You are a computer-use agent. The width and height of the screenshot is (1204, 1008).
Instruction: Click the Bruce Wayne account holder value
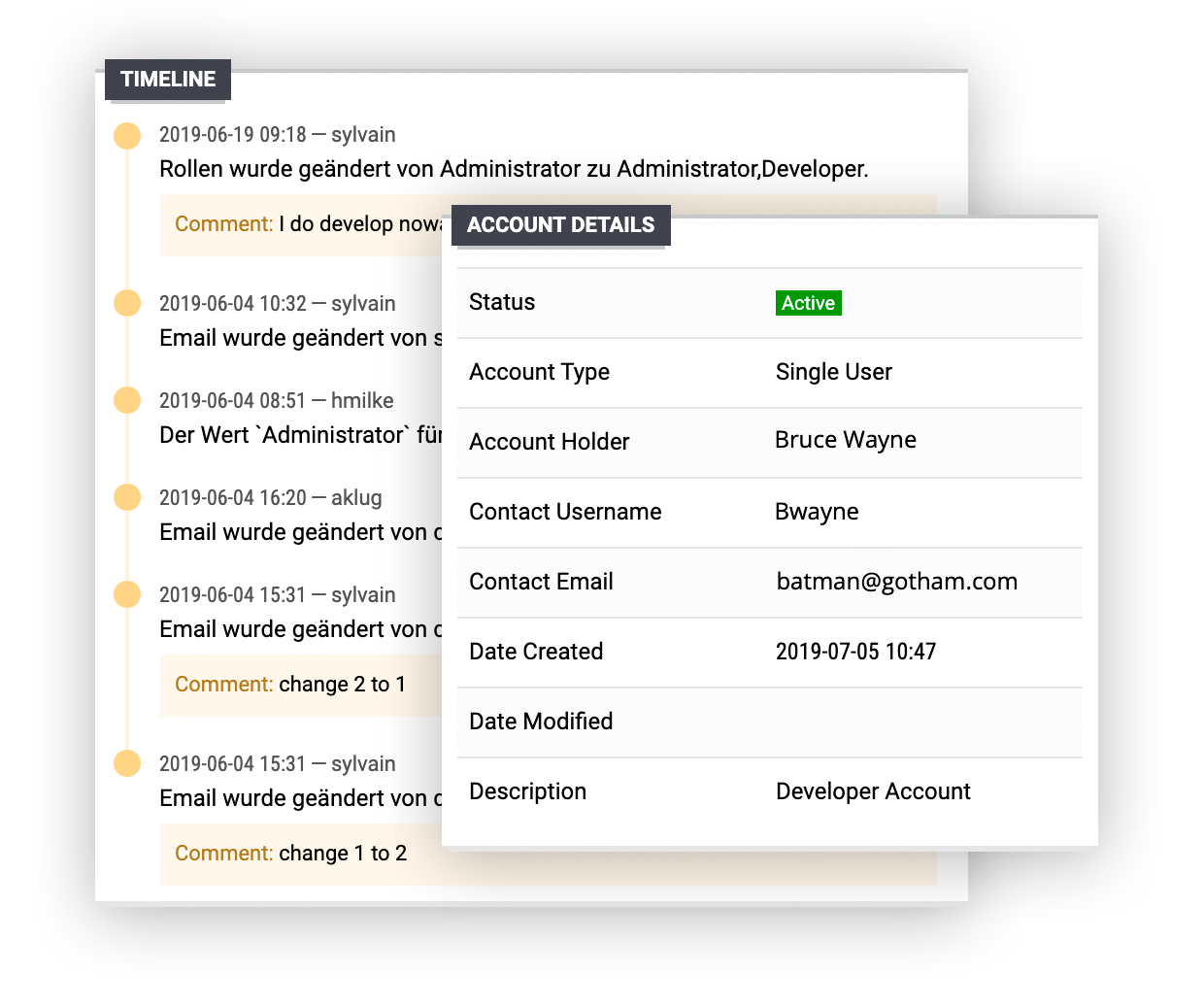click(x=845, y=441)
